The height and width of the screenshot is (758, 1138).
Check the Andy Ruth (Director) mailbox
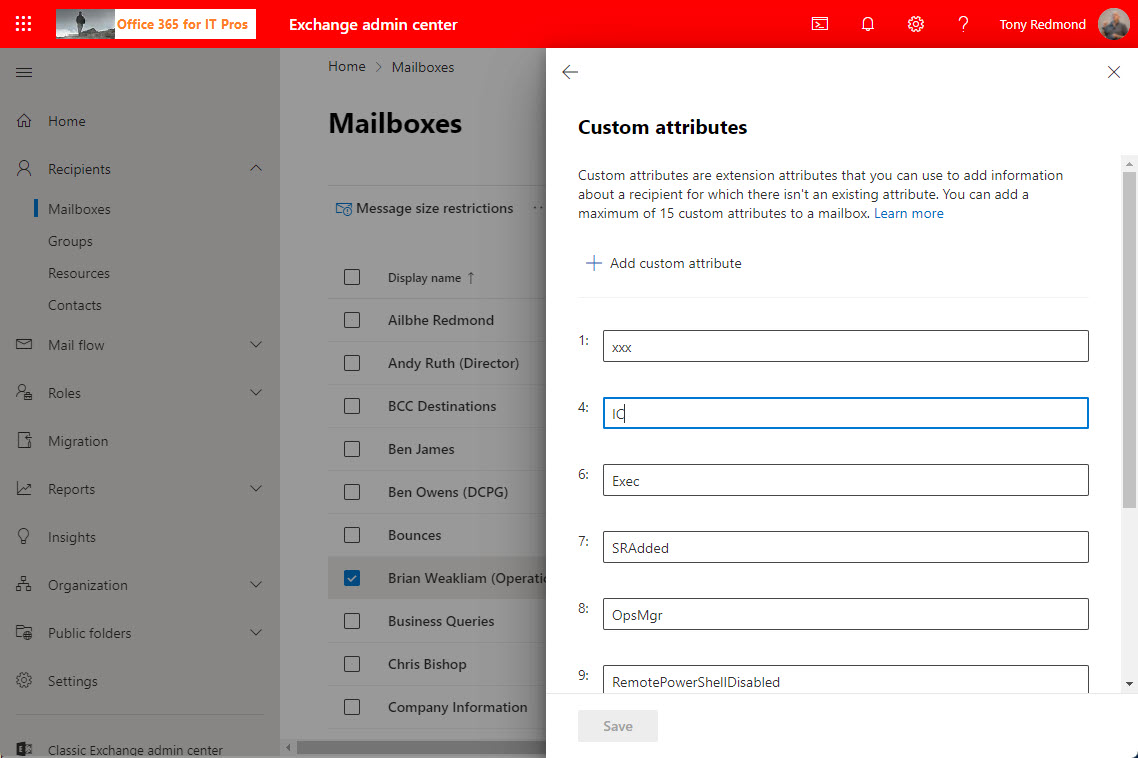click(x=352, y=363)
